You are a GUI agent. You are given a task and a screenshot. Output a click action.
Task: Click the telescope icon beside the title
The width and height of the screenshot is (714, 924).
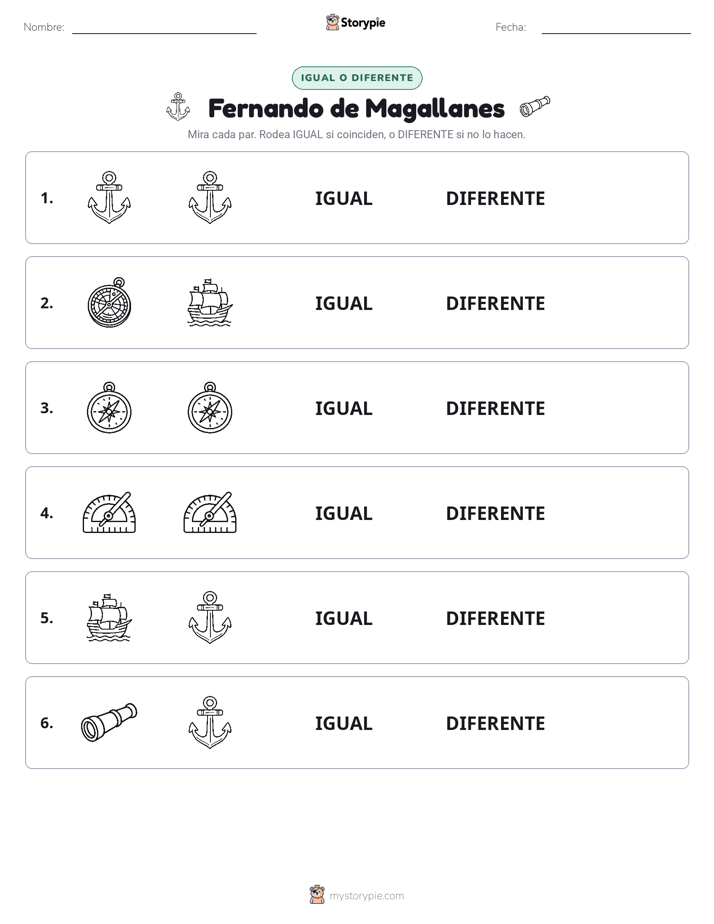tap(535, 107)
